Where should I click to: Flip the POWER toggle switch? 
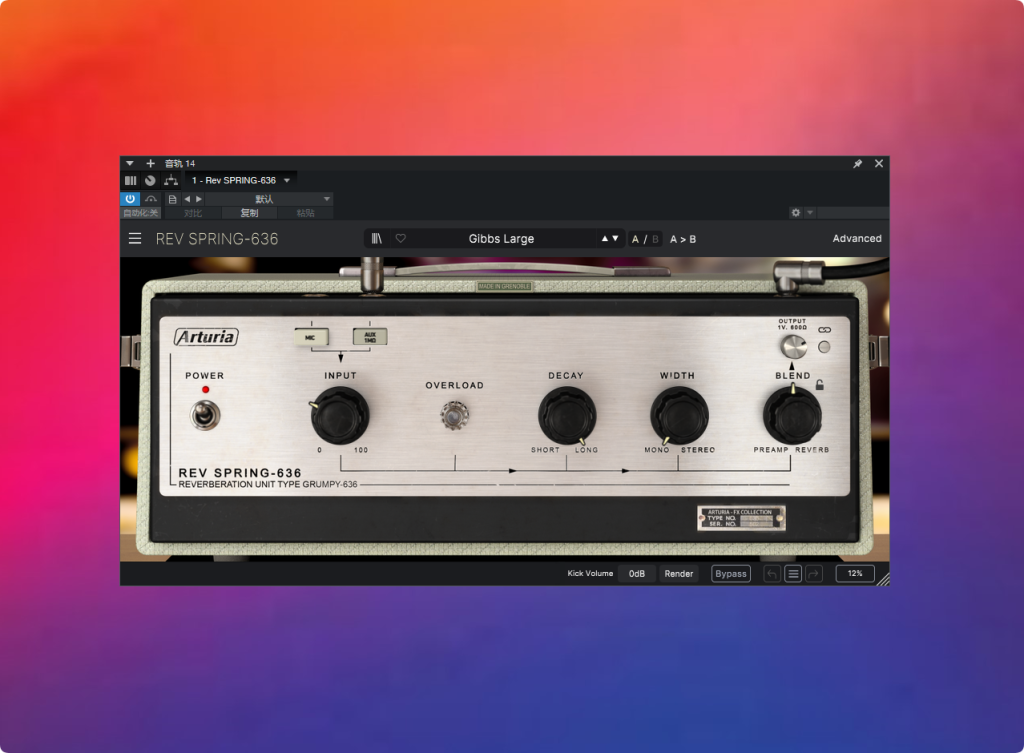pos(205,415)
